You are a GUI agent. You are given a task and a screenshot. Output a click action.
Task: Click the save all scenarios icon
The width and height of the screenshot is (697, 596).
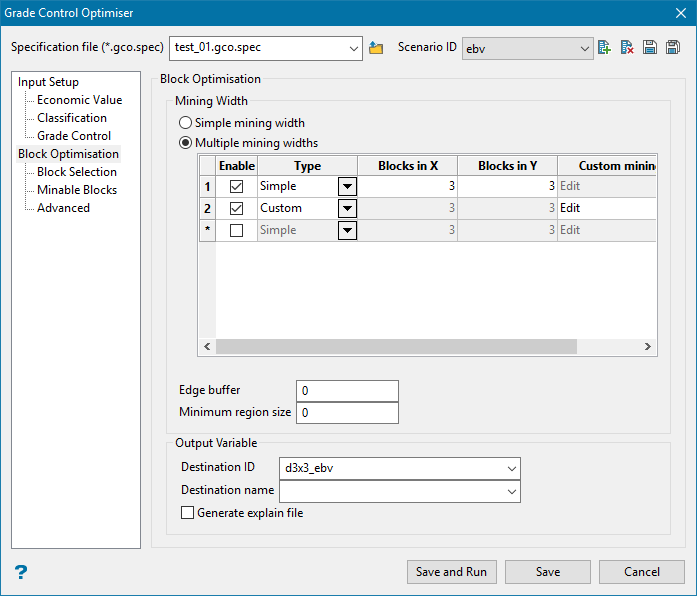673,48
